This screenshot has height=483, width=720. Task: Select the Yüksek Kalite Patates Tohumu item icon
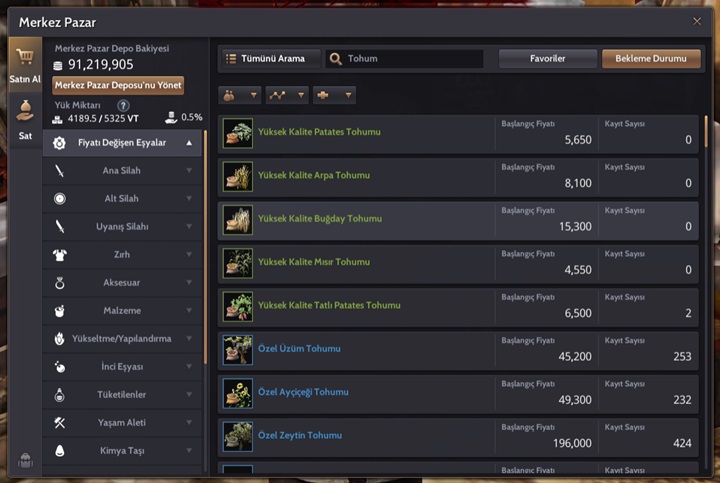pyautogui.click(x=238, y=133)
